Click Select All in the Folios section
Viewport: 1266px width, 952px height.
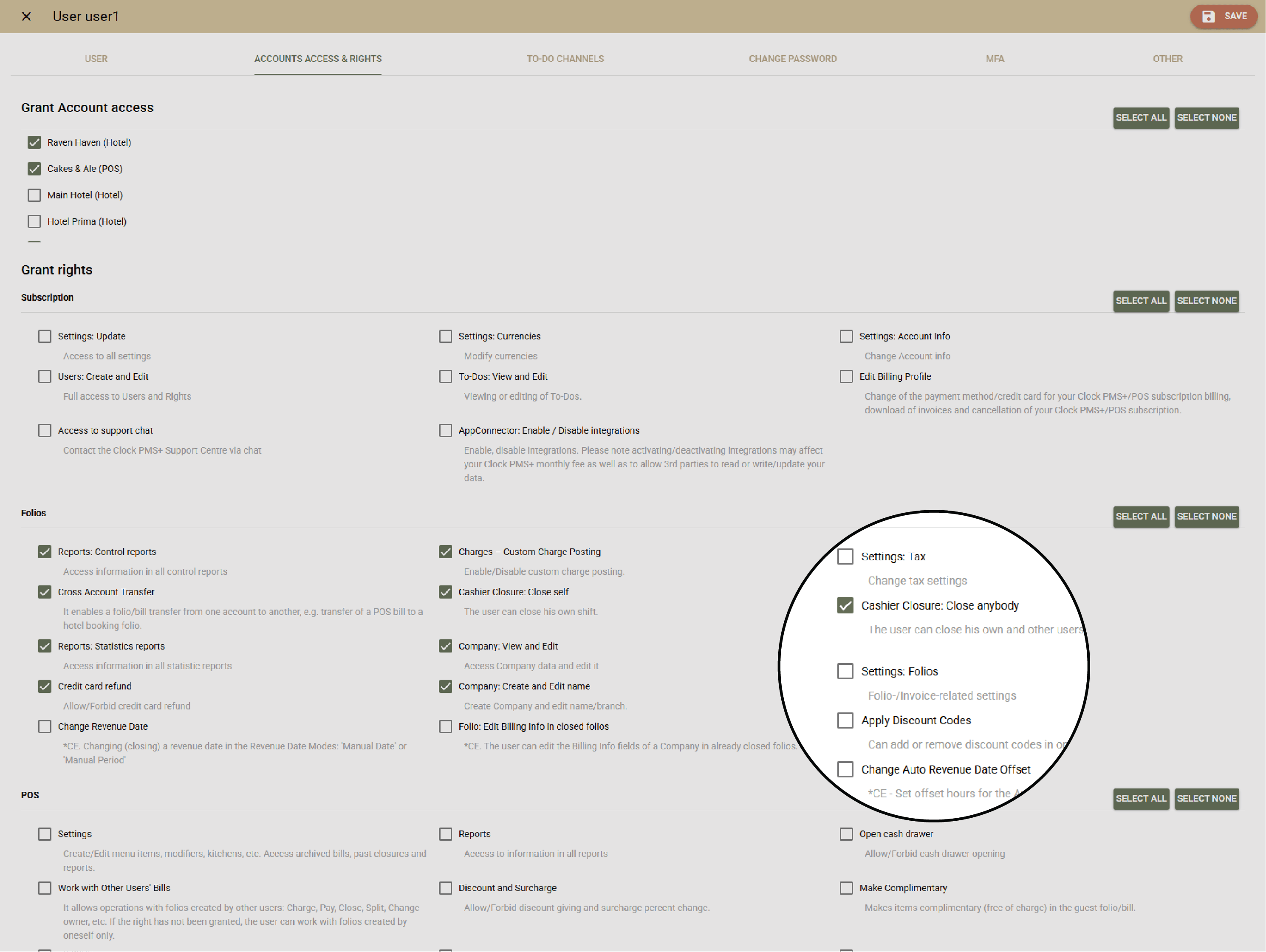(1140, 517)
